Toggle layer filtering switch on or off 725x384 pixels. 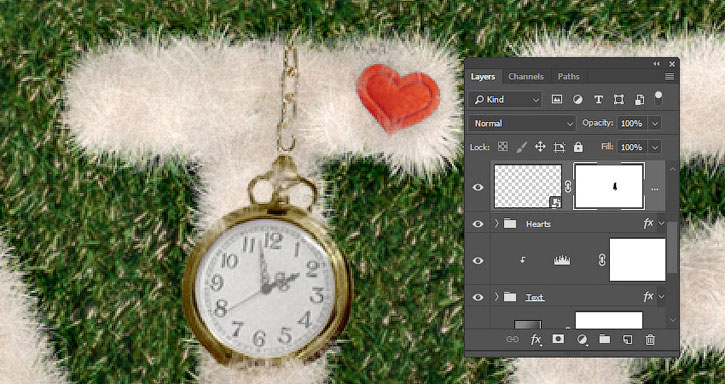pos(658,98)
